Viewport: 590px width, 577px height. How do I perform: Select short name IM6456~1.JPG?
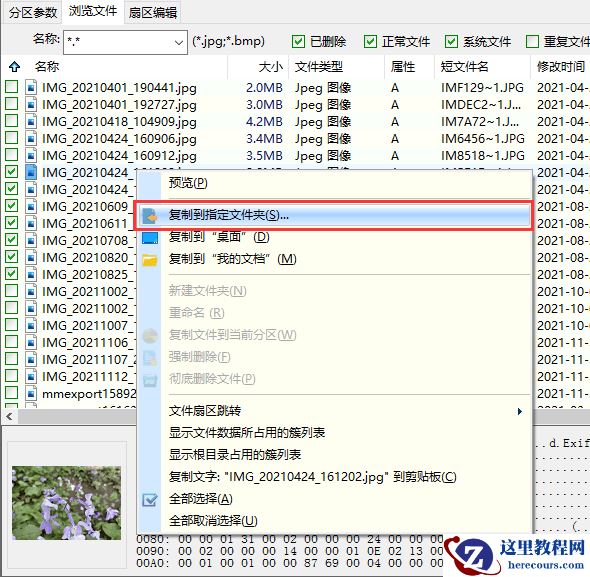[x=483, y=139]
